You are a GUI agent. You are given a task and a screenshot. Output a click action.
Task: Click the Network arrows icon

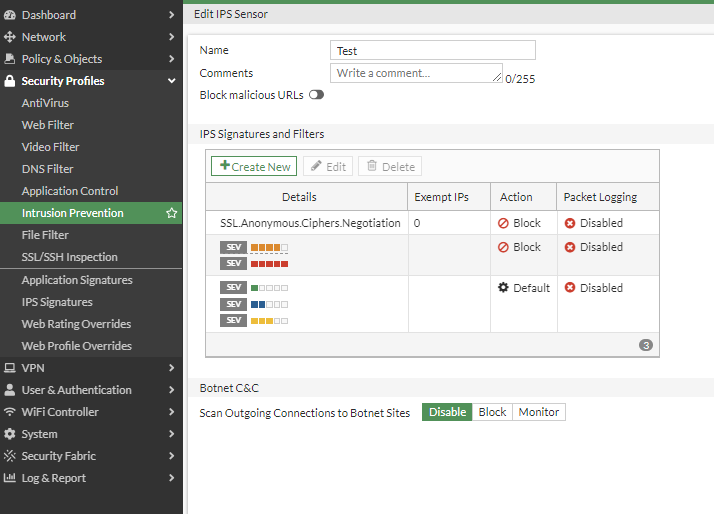(x=10, y=37)
